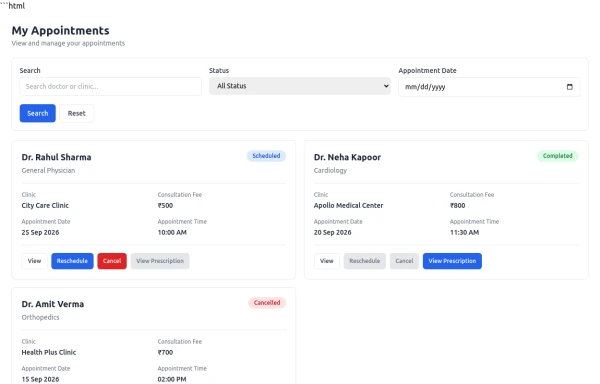
Task: Click the View and manage your appointments subtitle
Action: pyautogui.click(x=68, y=43)
